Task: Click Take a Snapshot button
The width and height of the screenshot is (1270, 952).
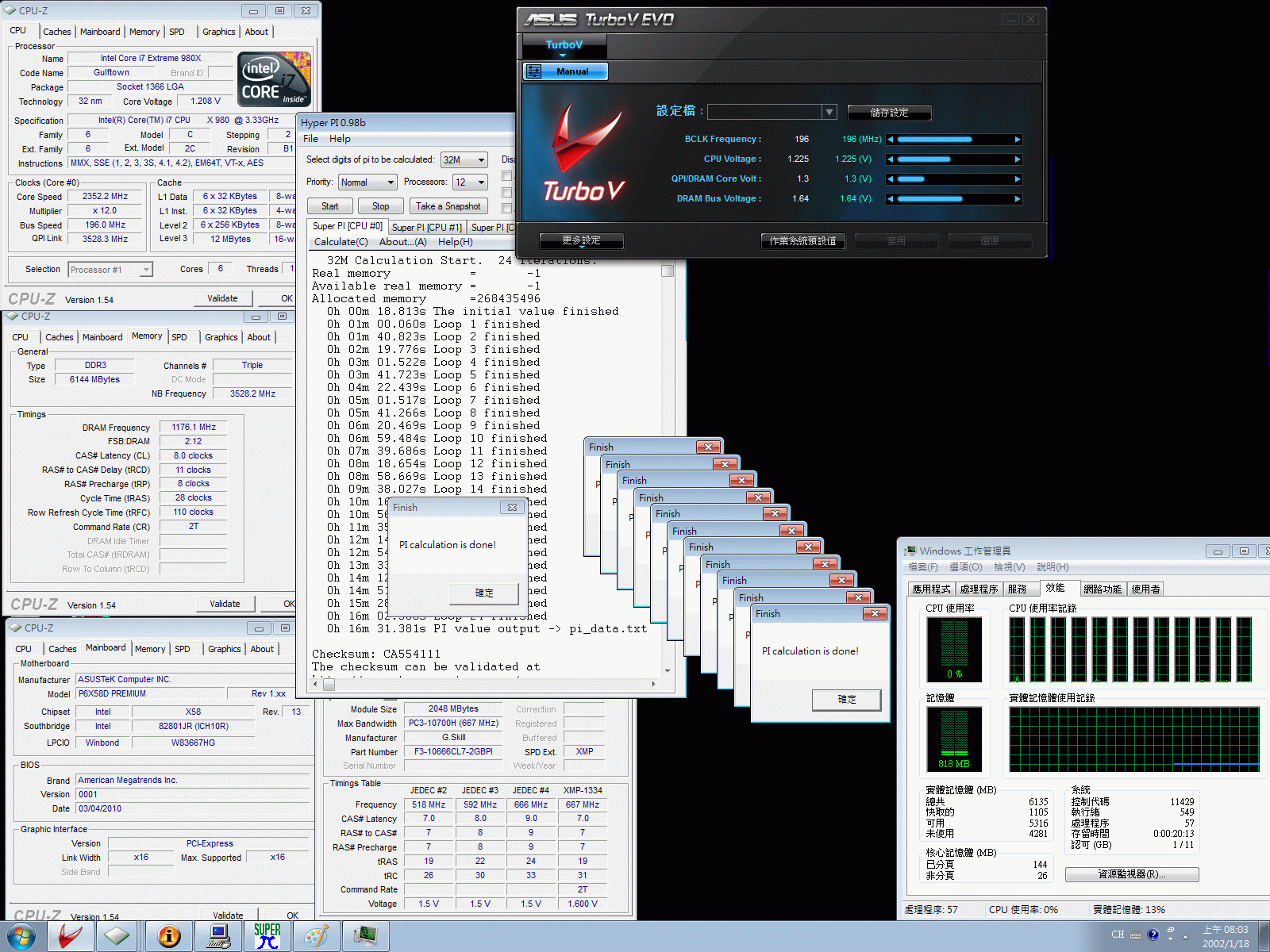Action: tap(448, 206)
